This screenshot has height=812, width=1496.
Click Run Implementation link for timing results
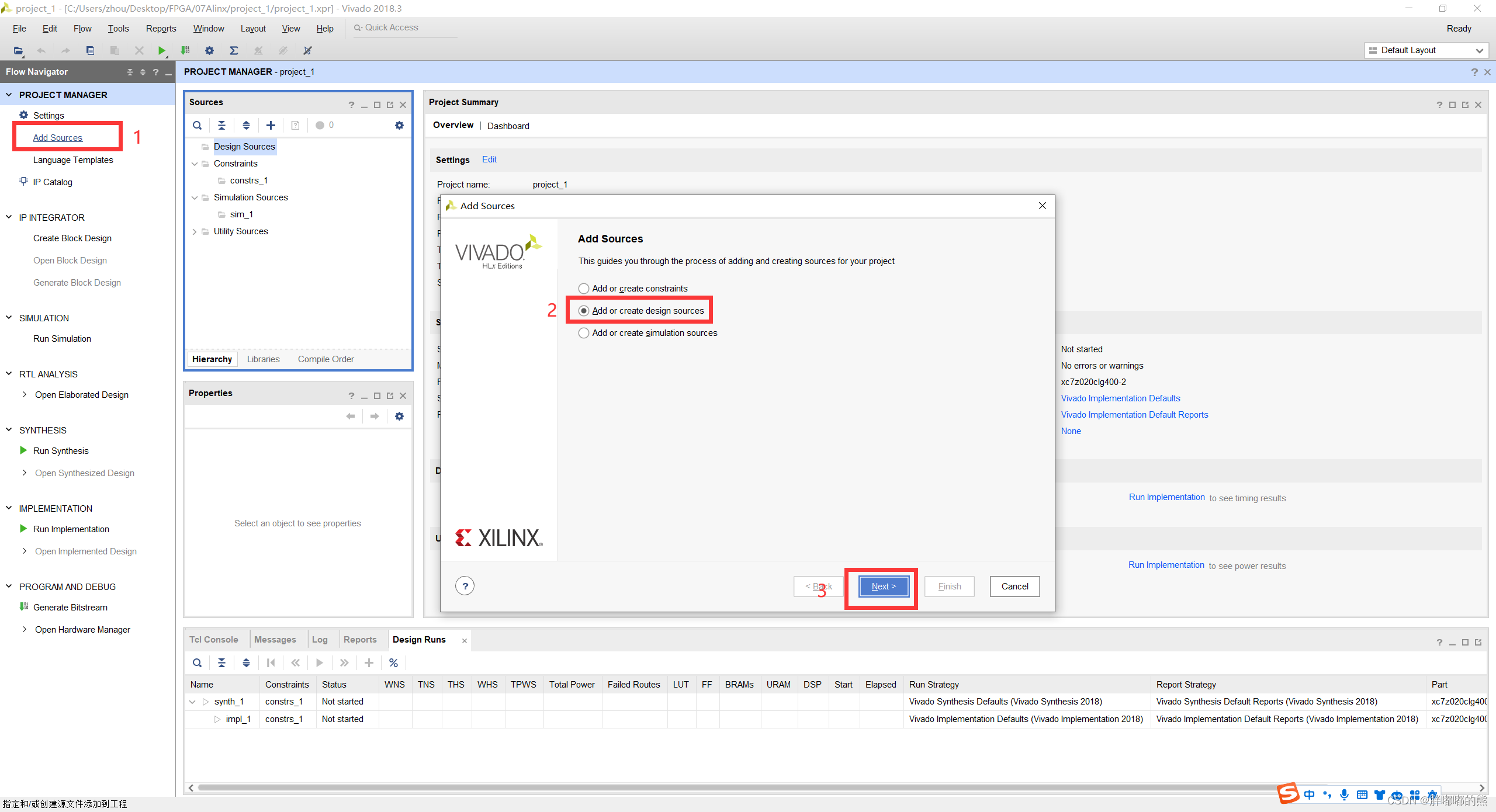pyautogui.click(x=1166, y=497)
